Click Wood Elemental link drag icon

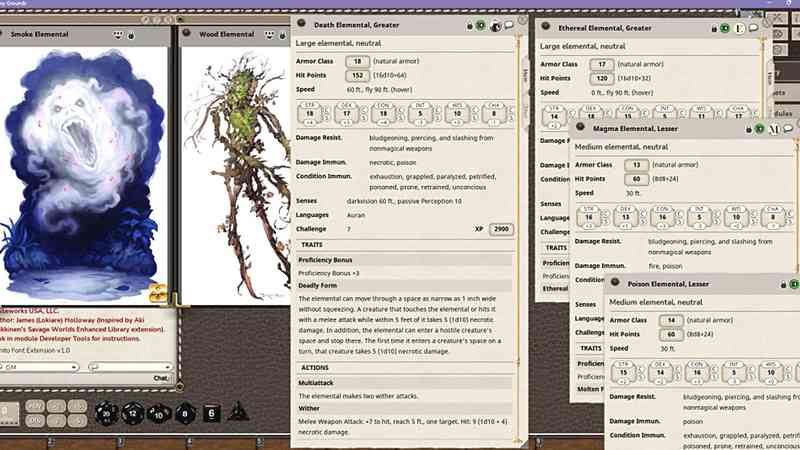[187, 33]
